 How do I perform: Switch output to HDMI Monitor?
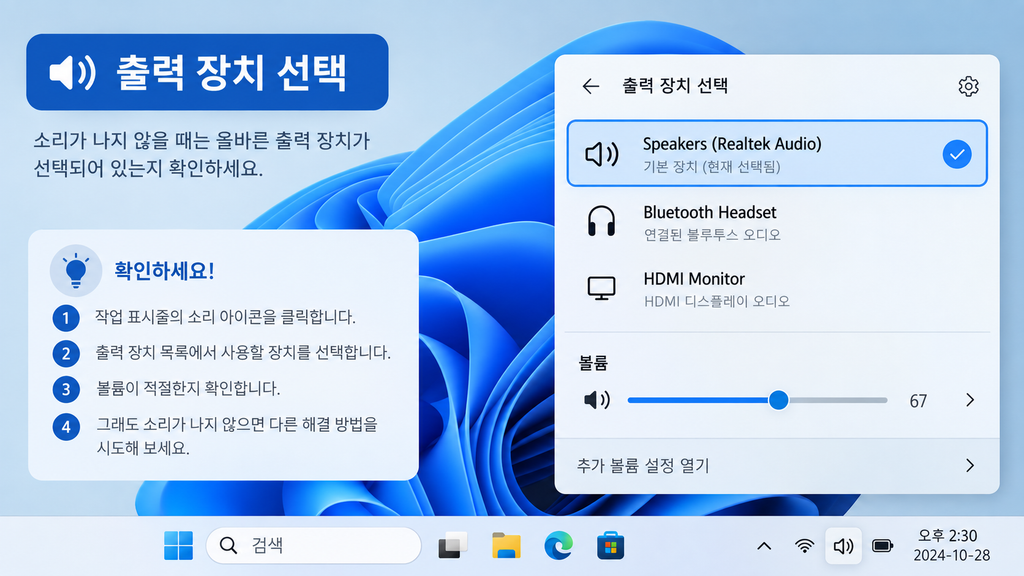pos(776,289)
